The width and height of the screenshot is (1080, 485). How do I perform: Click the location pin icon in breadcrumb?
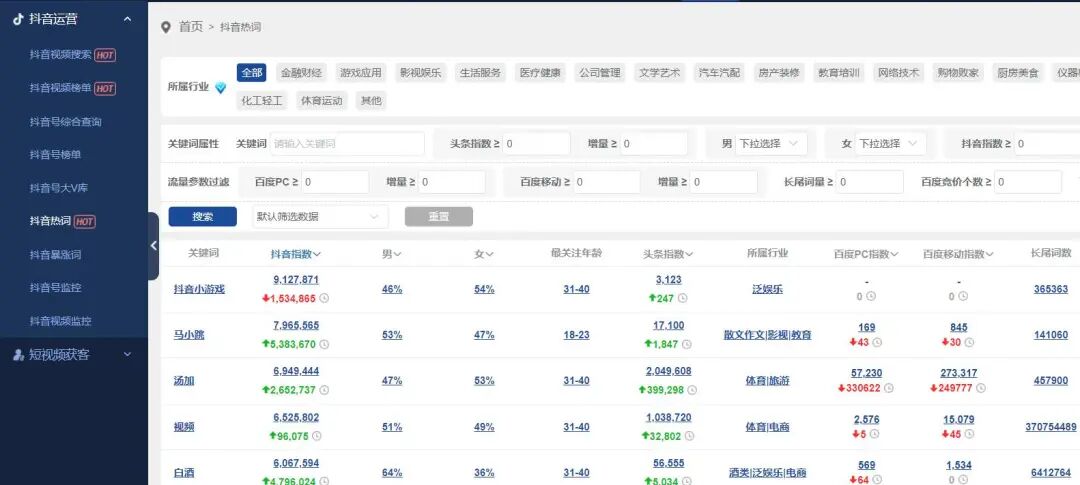(165, 28)
